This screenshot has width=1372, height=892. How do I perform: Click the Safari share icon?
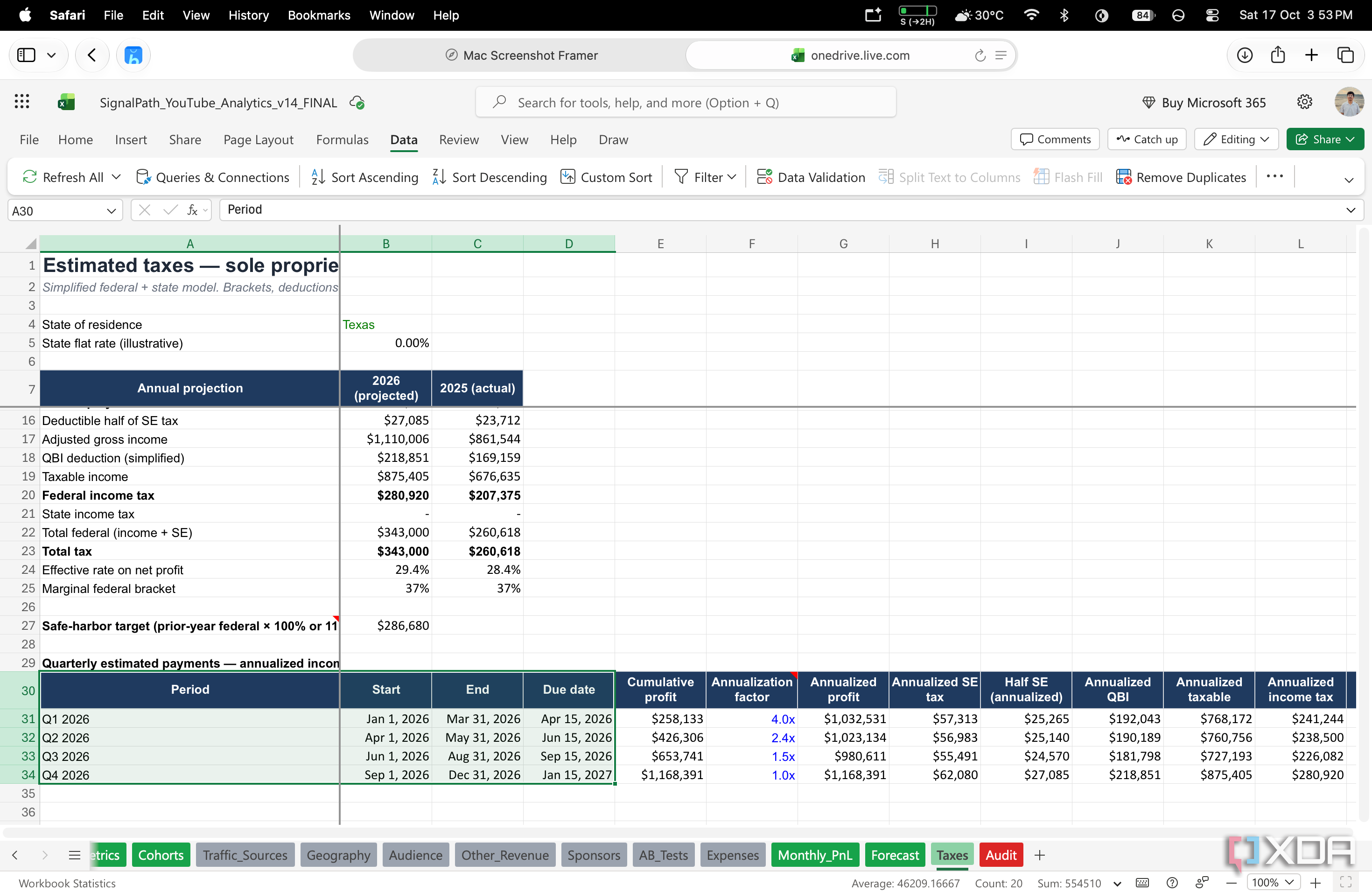tap(1278, 55)
